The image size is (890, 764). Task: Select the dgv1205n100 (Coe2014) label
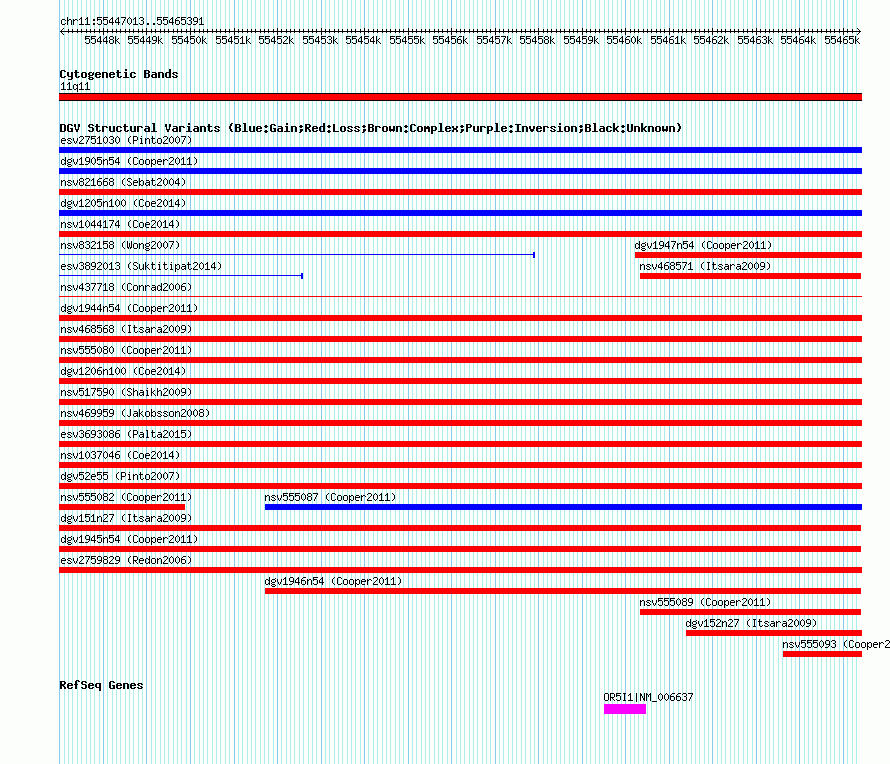point(123,203)
